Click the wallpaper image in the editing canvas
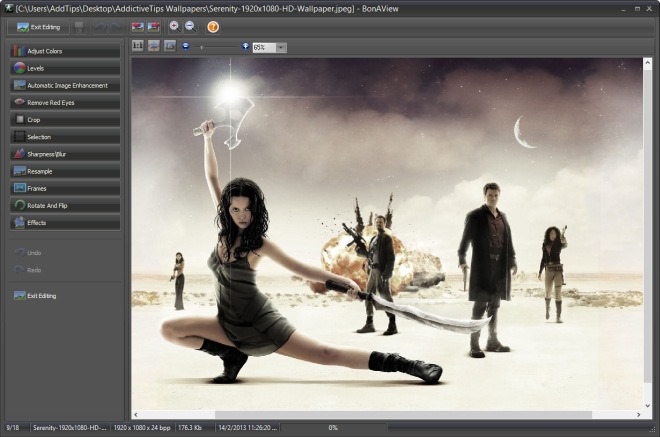The image size is (660, 437). (387, 234)
